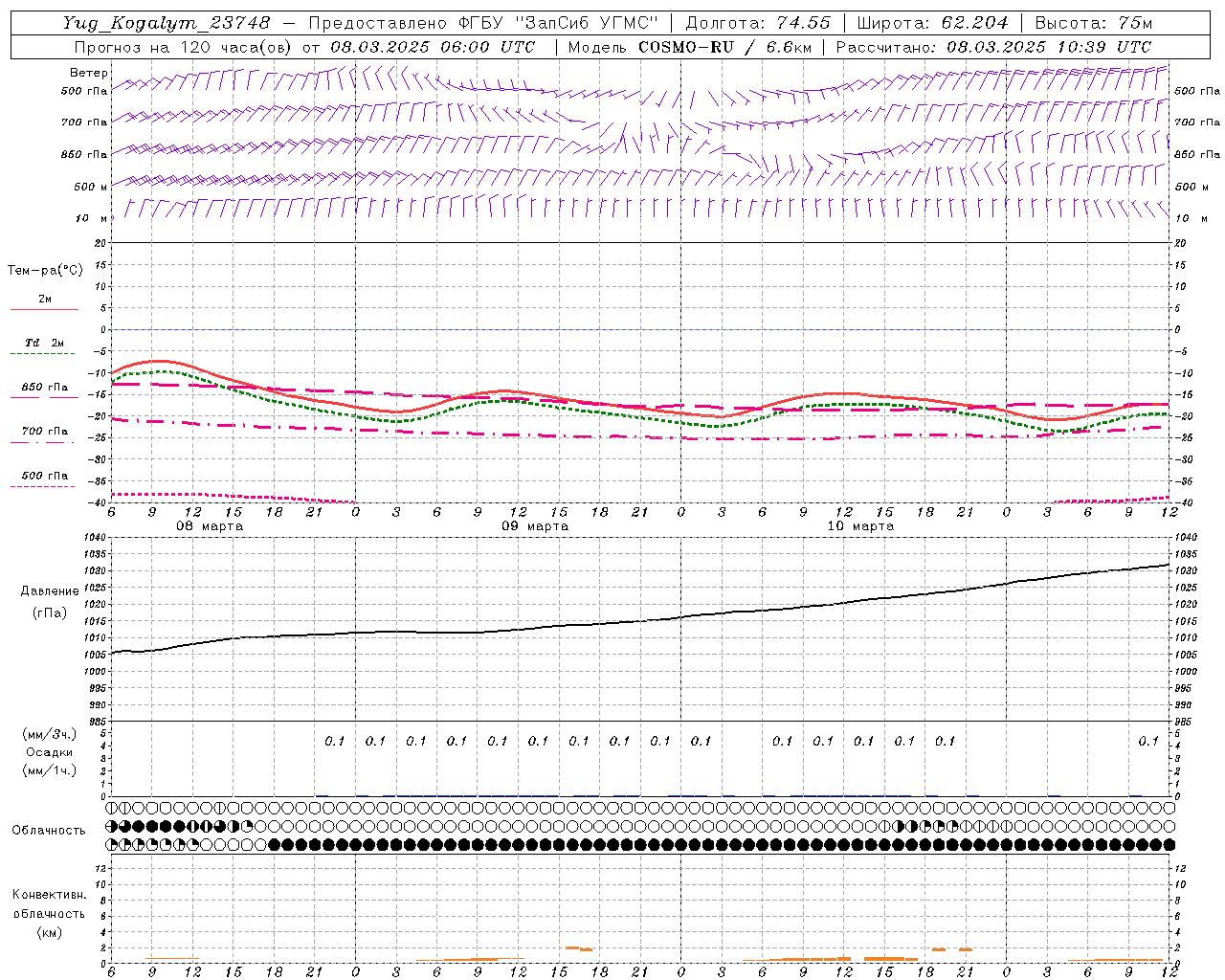Screen dimensions: 1225x980
Task: Click the (мм/3ч.) precipitation unit label
Action: point(50,734)
